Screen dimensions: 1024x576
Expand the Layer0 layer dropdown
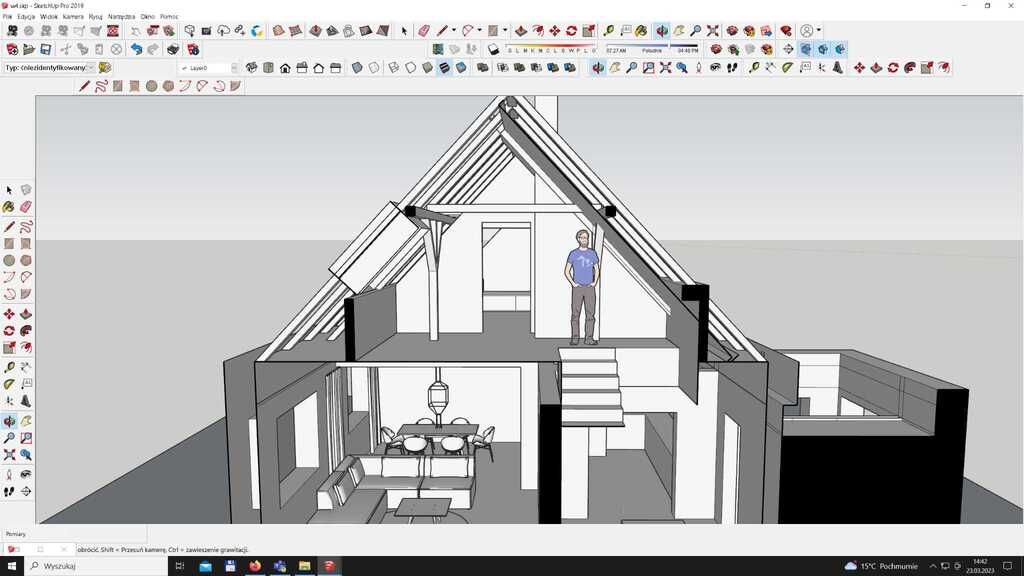(x=234, y=68)
